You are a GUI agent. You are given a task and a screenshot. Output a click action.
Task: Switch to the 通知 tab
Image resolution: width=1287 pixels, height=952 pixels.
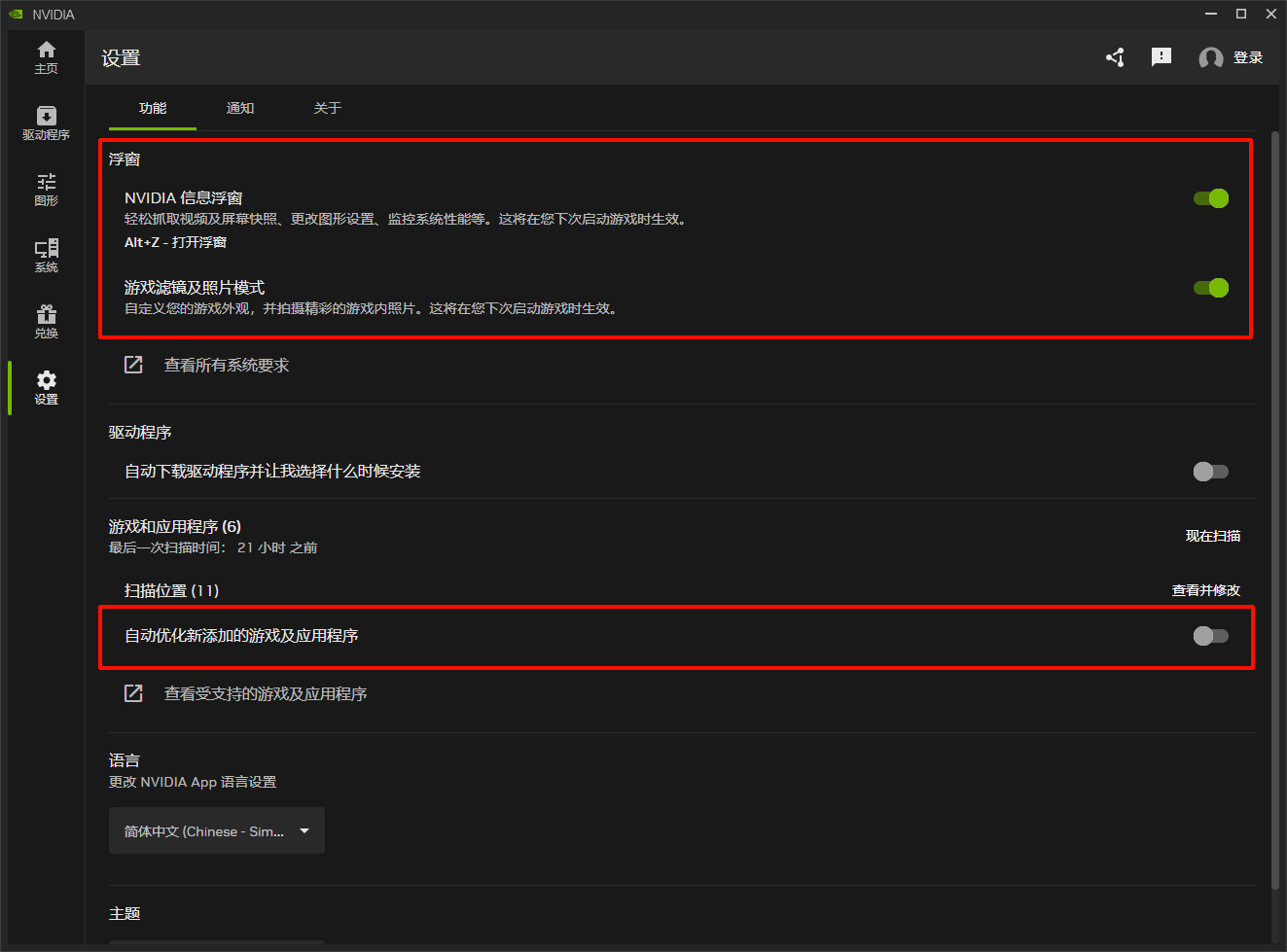(240, 108)
